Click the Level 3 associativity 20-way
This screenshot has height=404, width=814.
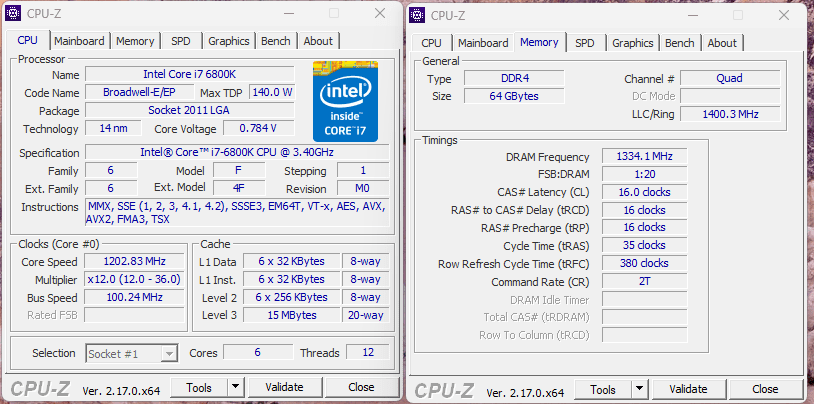pos(365,315)
